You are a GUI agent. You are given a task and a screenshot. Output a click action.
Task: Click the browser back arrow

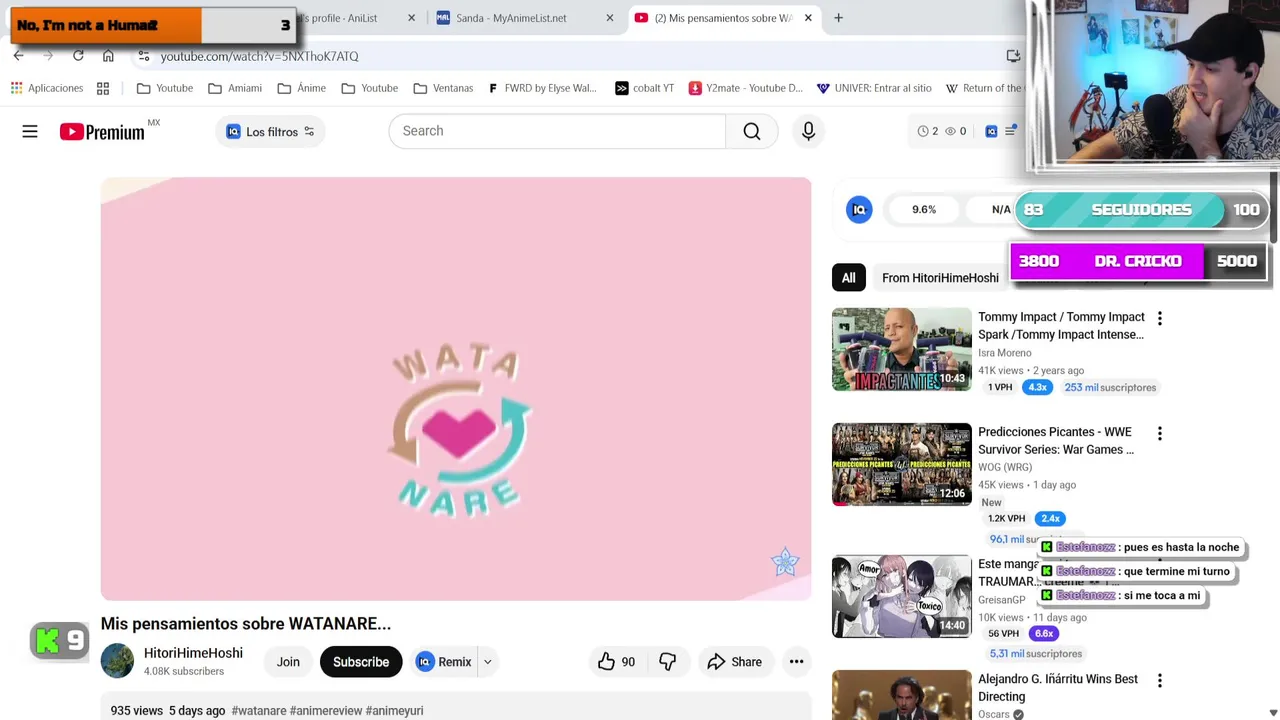(x=18, y=56)
